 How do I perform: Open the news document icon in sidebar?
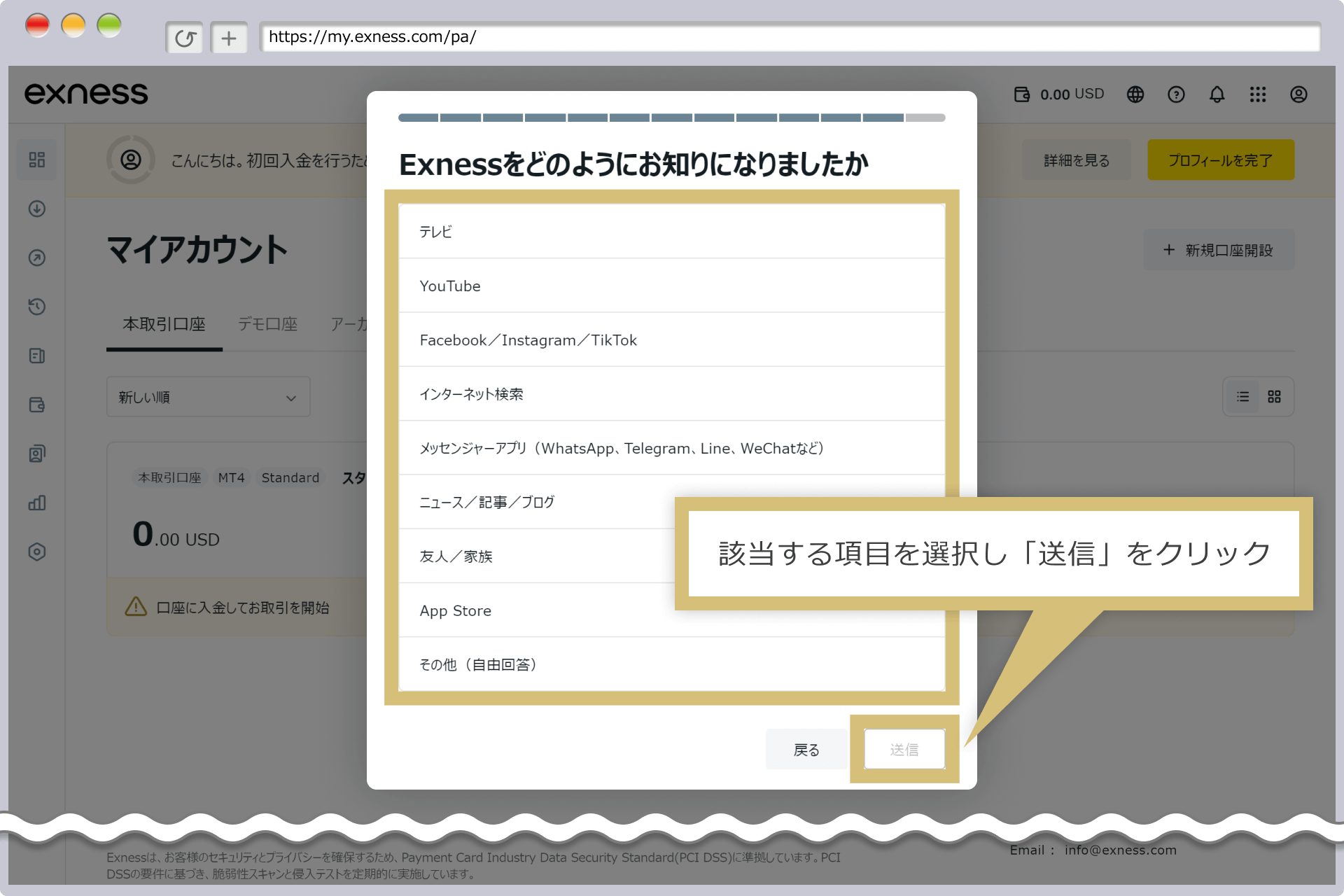(37, 356)
